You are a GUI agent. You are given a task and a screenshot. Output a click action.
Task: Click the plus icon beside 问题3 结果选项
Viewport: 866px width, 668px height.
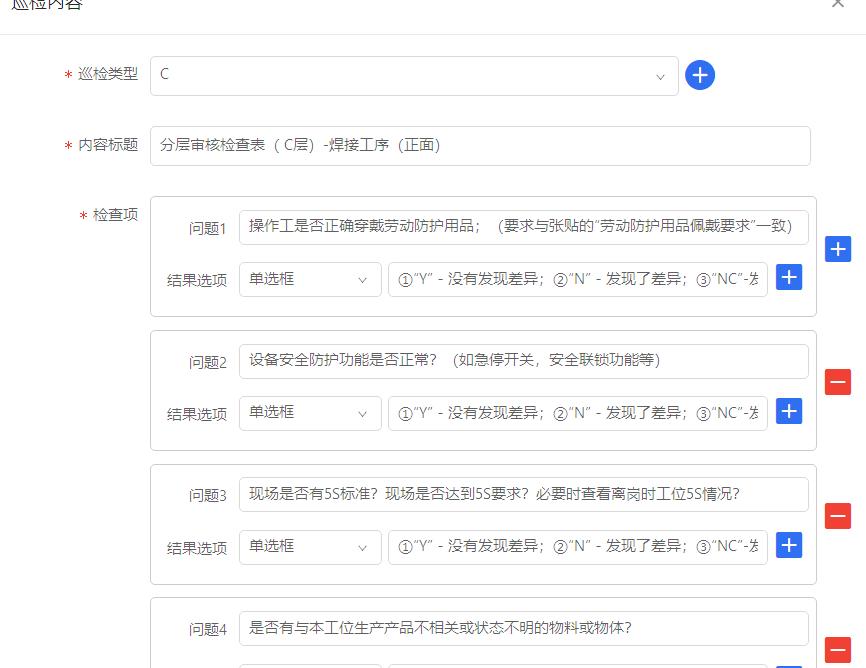point(789,545)
